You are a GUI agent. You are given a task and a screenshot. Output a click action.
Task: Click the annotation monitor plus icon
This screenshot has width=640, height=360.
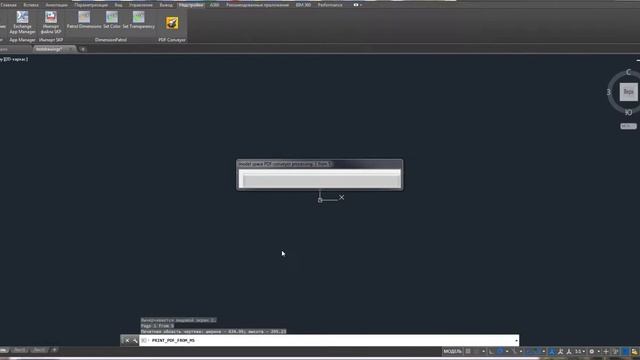click(606, 351)
